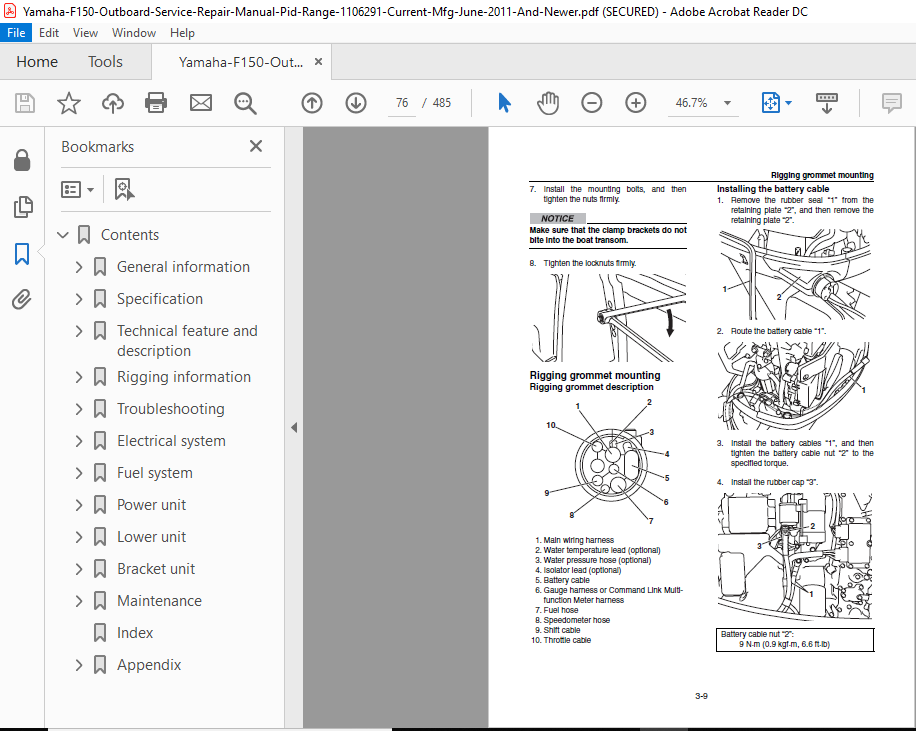Open Maintenance bookmark link

[159, 601]
